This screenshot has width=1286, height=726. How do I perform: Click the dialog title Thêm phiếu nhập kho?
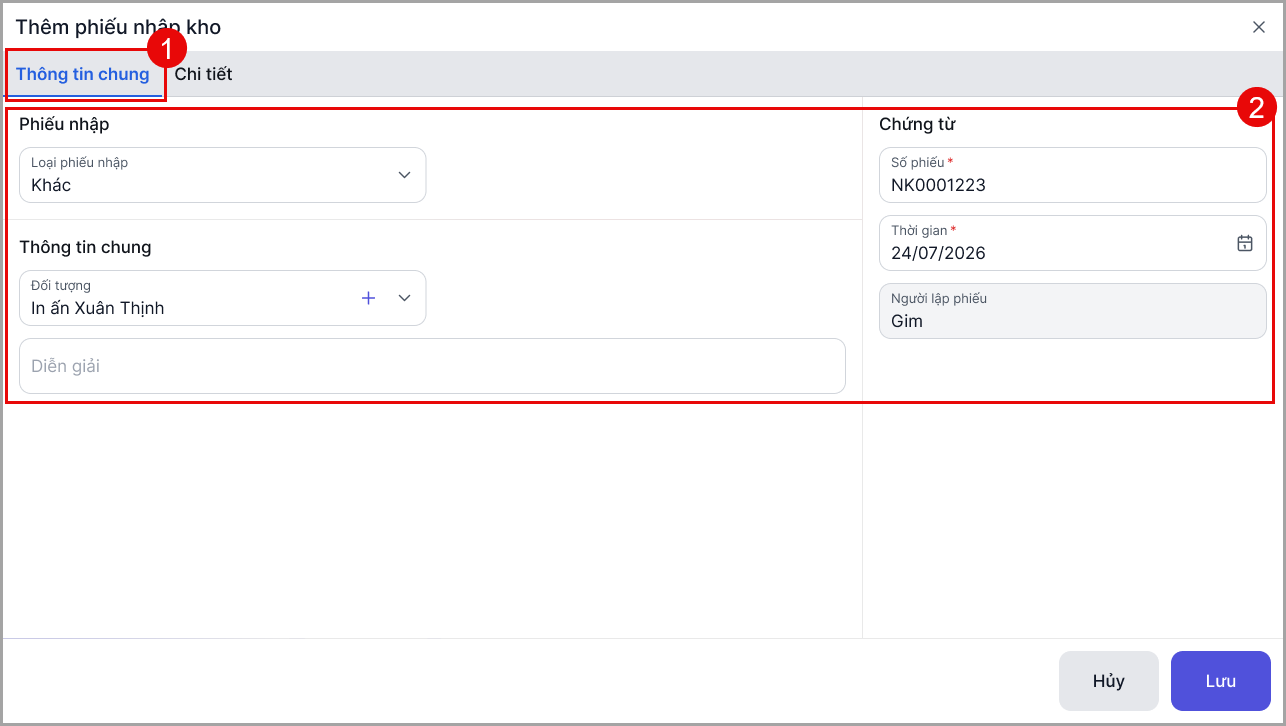point(118,27)
